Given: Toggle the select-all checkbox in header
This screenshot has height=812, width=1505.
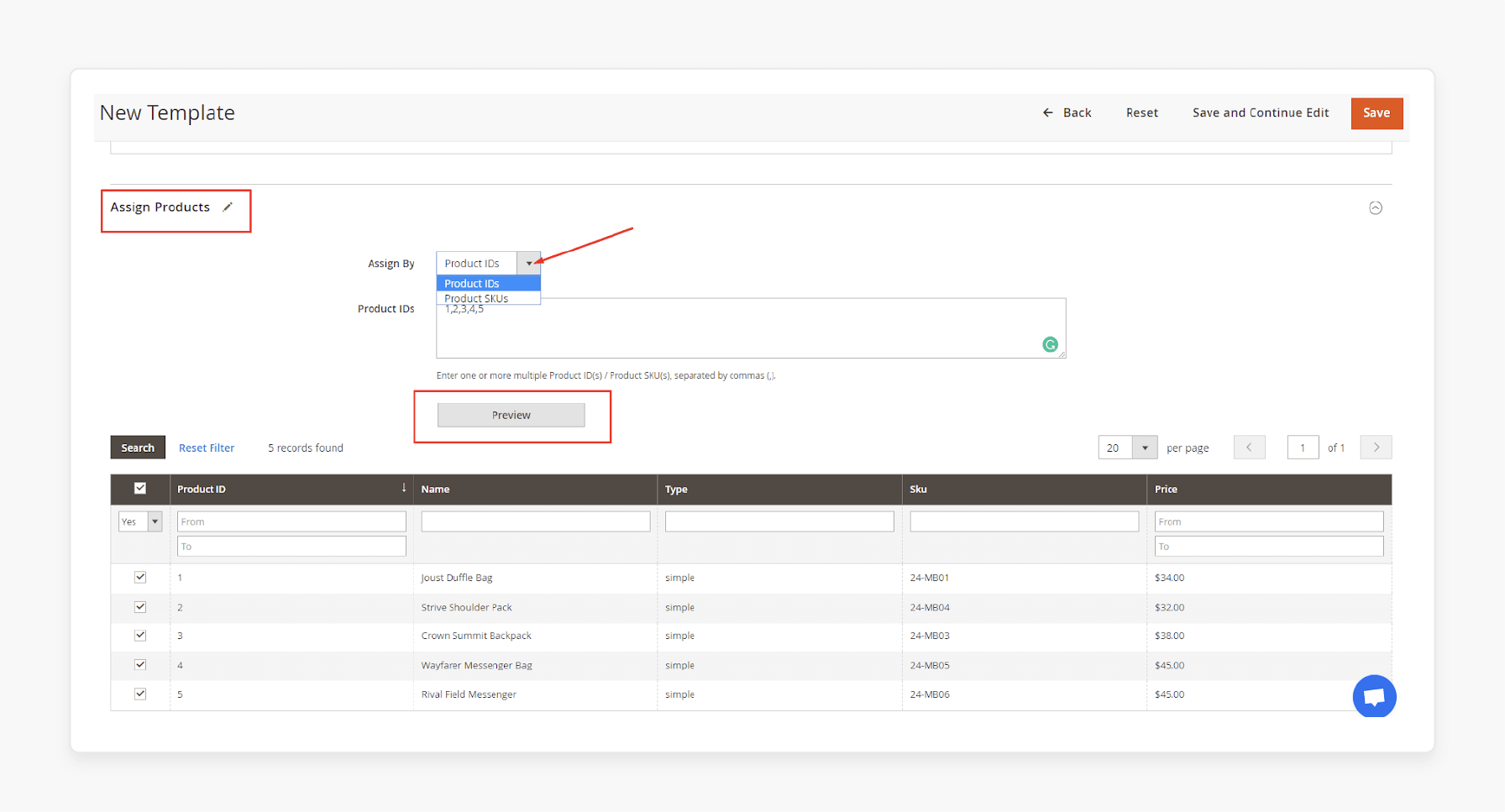Looking at the screenshot, I should [x=140, y=488].
